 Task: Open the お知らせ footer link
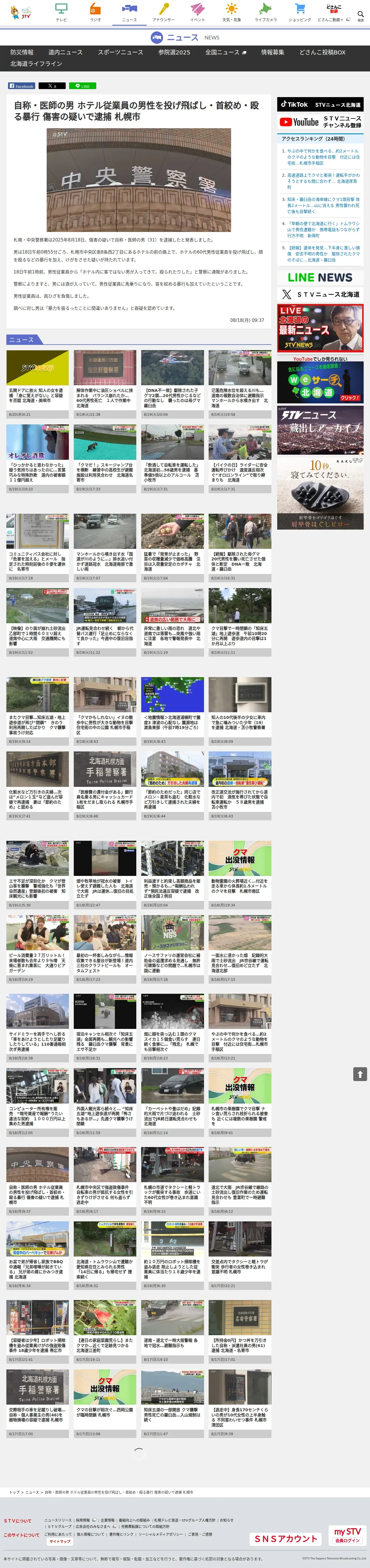[226, 1520]
